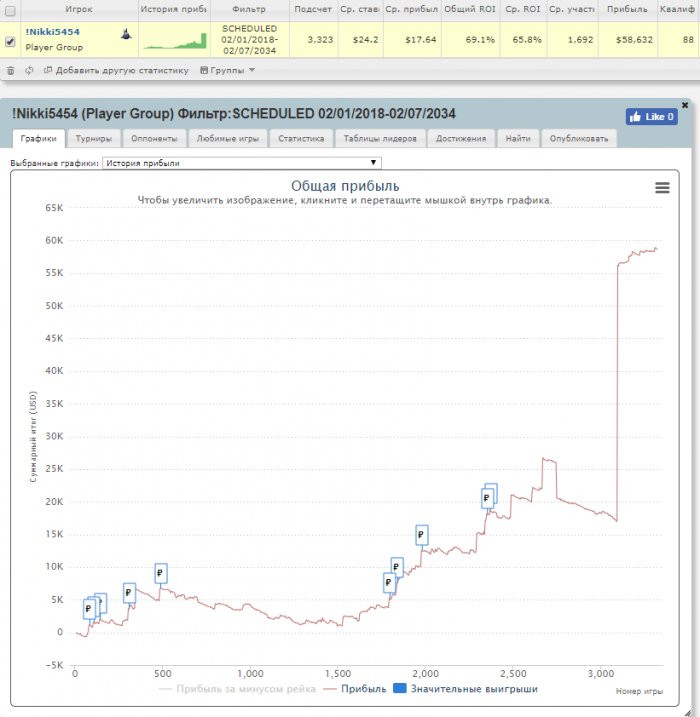The width and height of the screenshot is (700, 717).
Task: Click the Facebook Like button
Action: point(651,117)
